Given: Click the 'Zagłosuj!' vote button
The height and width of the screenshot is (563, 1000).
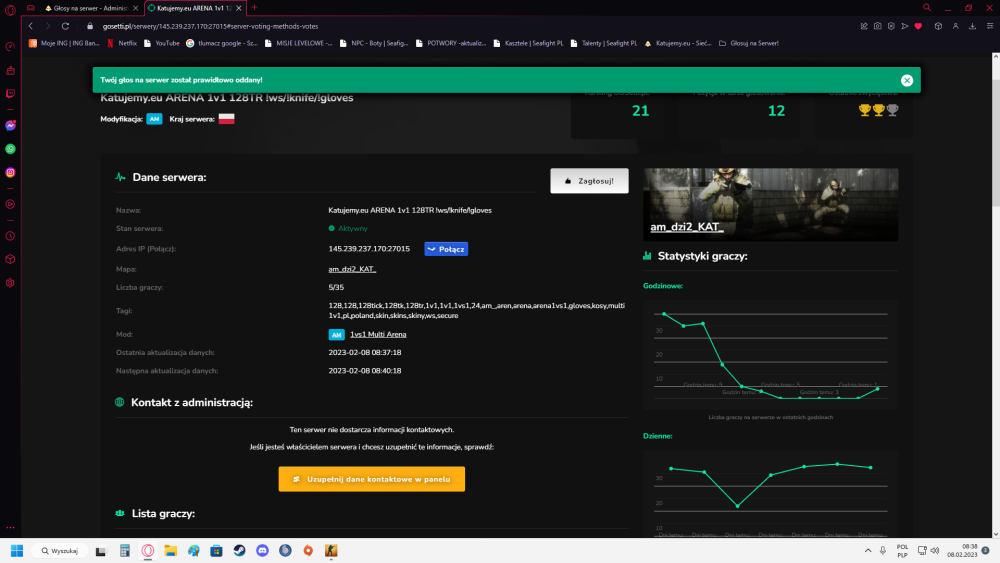Looking at the screenshot, I should point(589,181).
